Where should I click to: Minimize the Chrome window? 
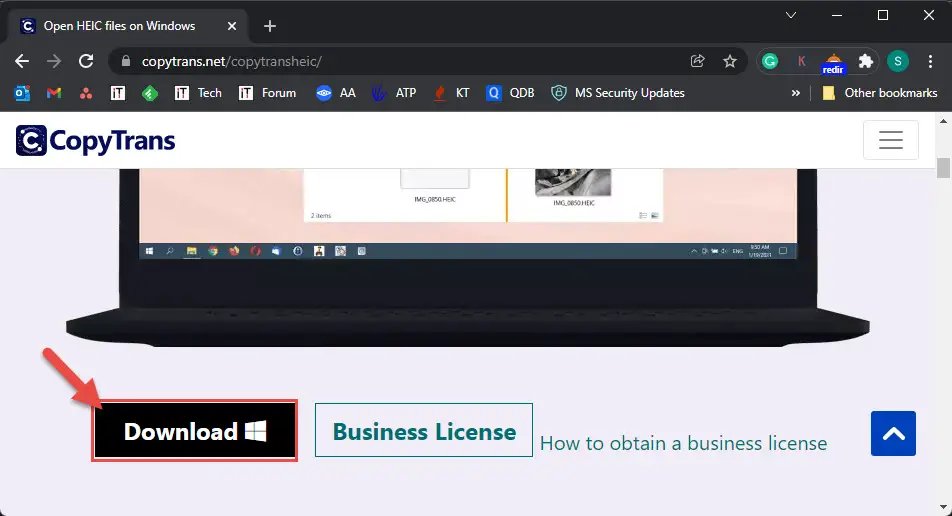click(x=837, y=15)
